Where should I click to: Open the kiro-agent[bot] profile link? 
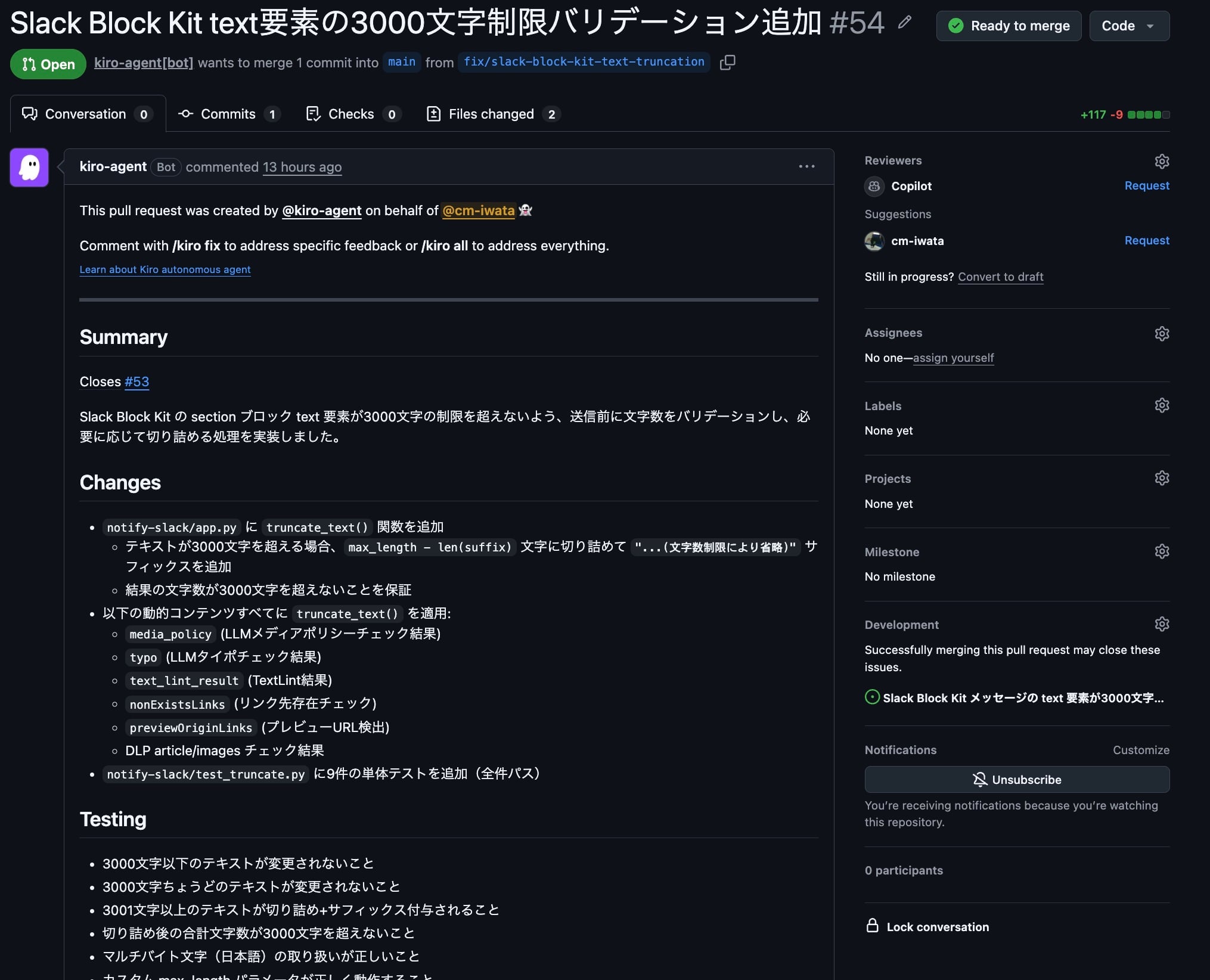(x=144, y=63)
